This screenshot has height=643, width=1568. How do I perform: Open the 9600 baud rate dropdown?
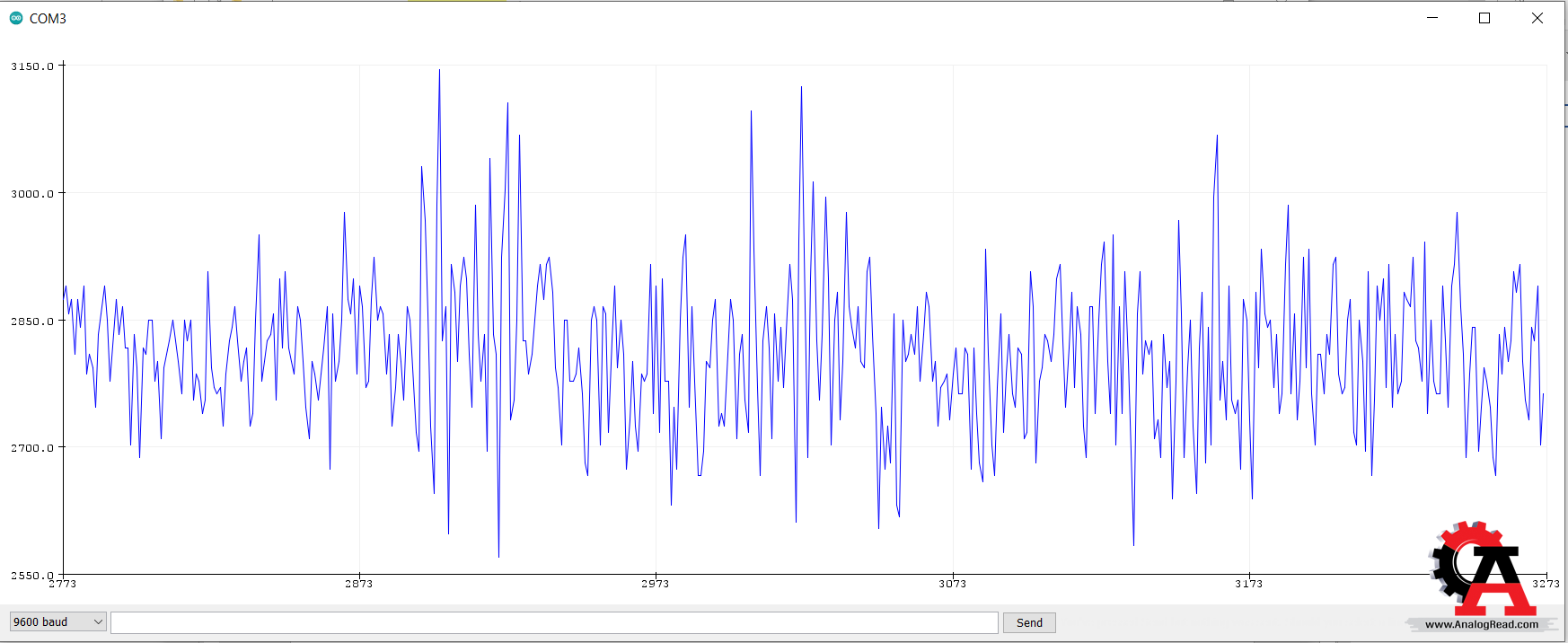[57, 622]
